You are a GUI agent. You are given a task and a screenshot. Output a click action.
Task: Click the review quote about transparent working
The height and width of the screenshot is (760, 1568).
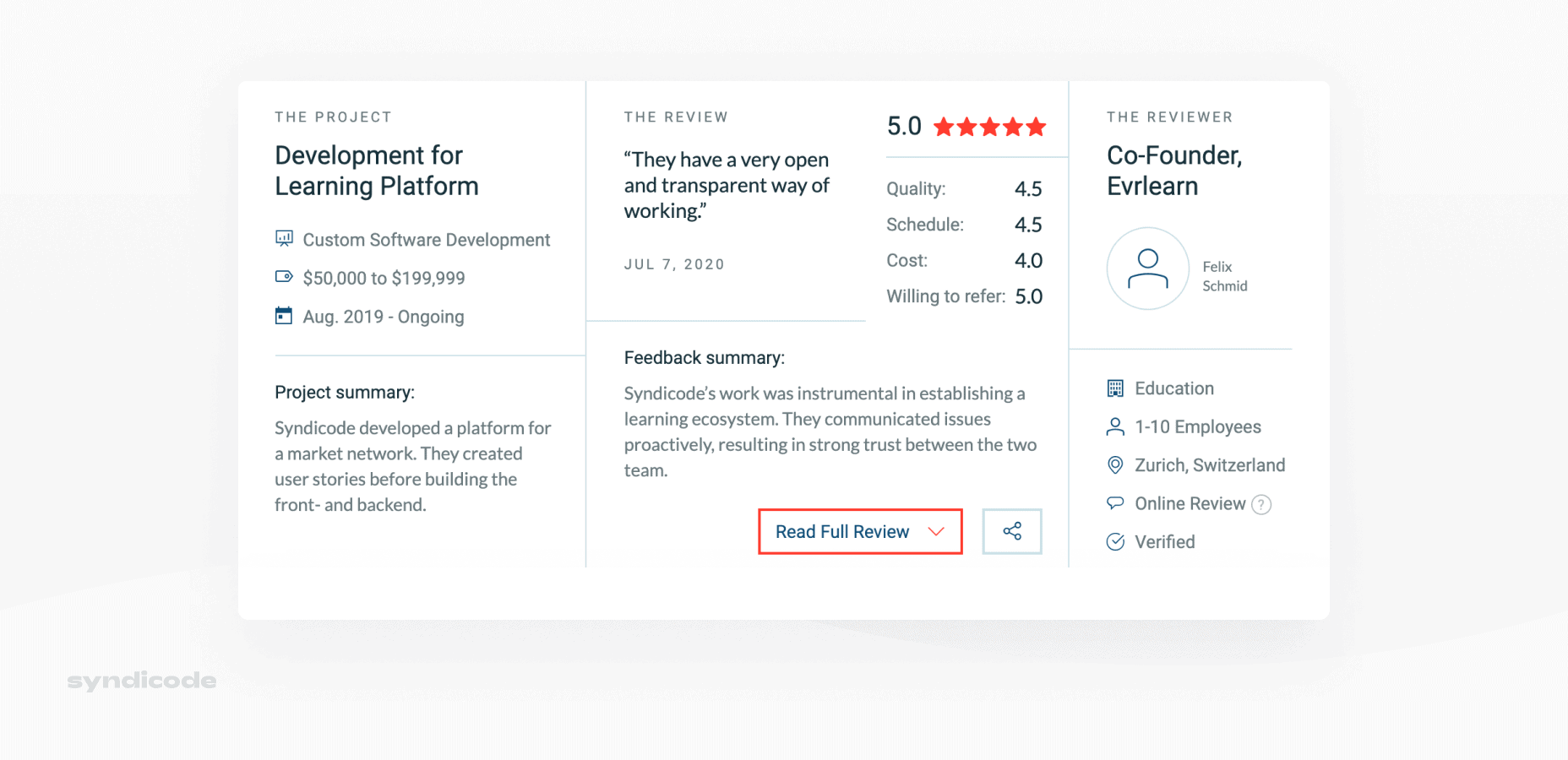coord(727,186)
